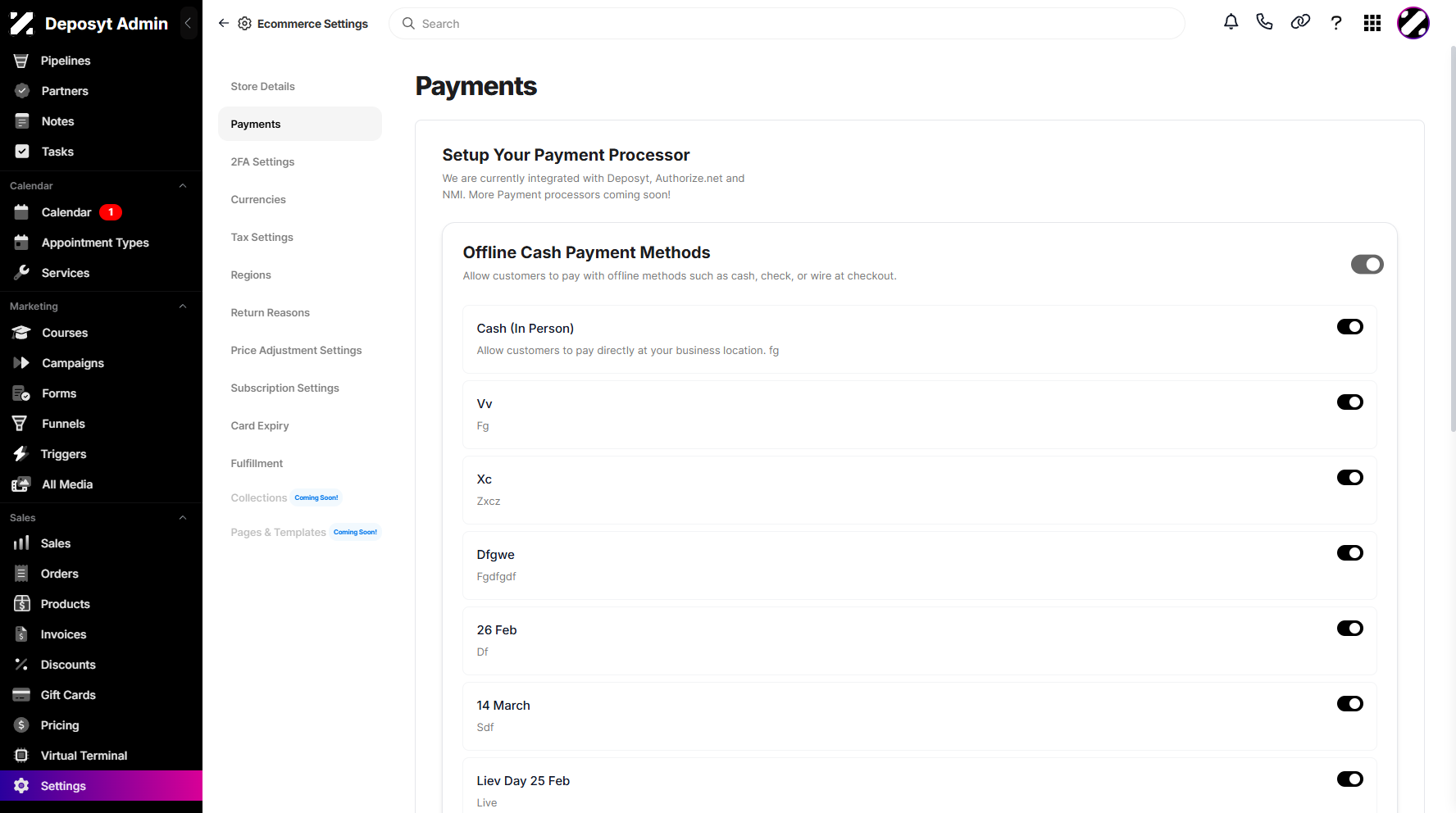Go back using the arrow icon

coord(224,23)
